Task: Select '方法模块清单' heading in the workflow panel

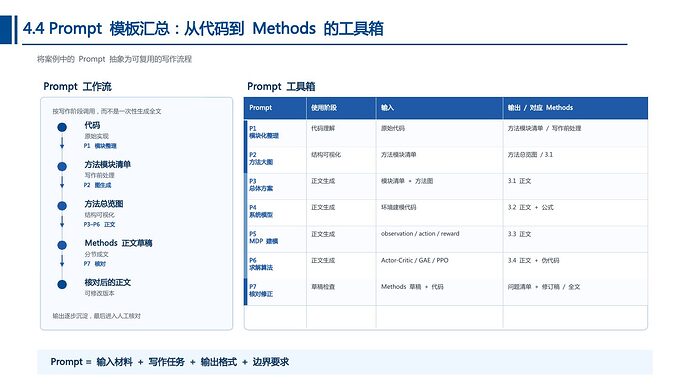Action: [x=108, y=164]
